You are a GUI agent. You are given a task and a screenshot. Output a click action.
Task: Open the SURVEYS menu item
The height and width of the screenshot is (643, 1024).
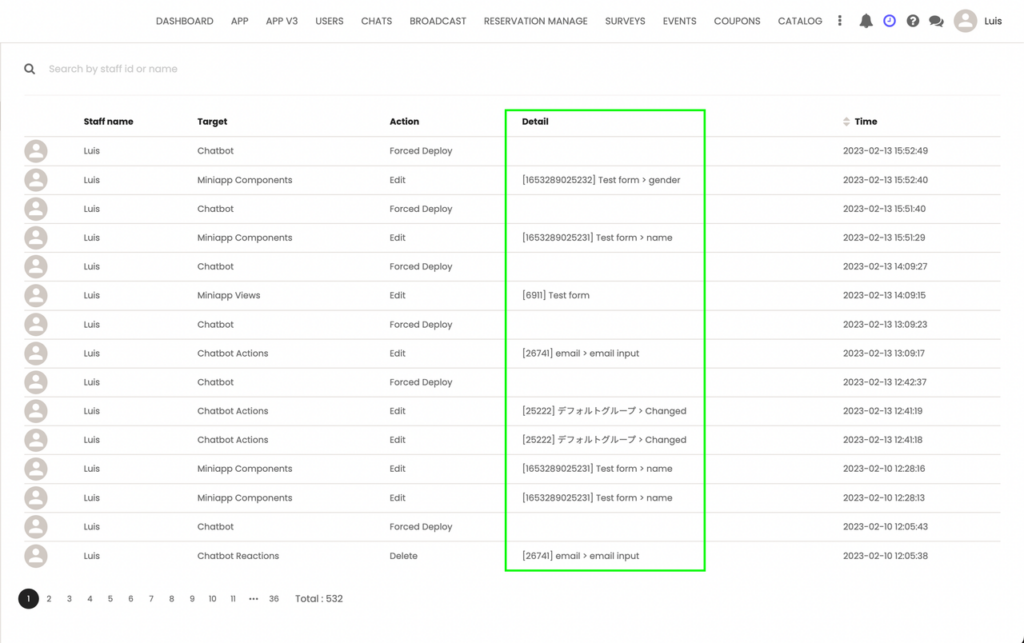625,21
